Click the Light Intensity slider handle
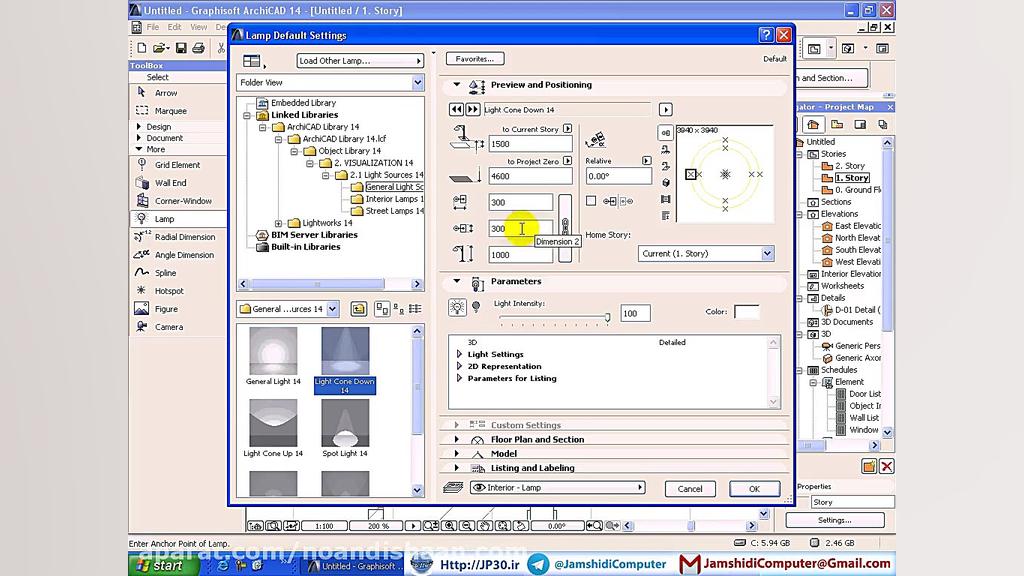The image size is (1024, 576). [x=607, y=317]
